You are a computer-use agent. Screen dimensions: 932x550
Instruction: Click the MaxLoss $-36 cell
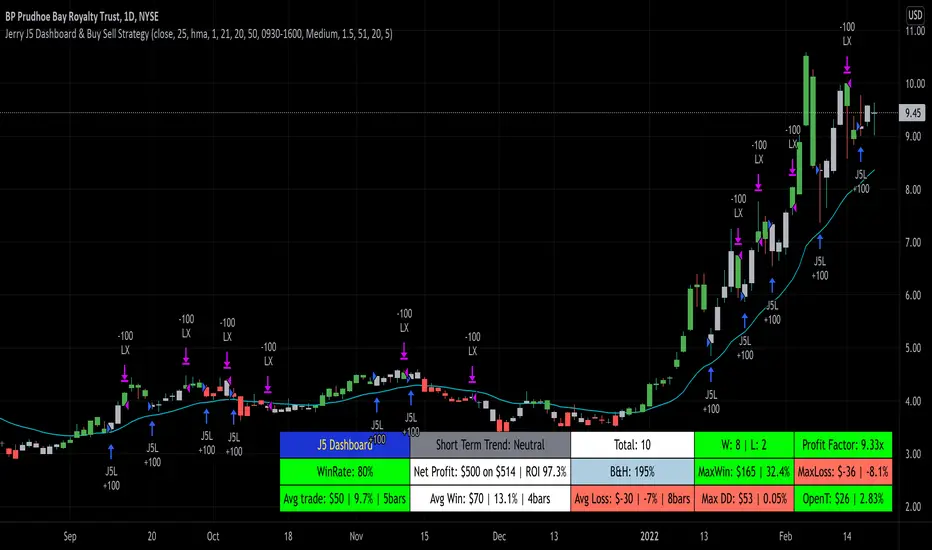(843, 472)
